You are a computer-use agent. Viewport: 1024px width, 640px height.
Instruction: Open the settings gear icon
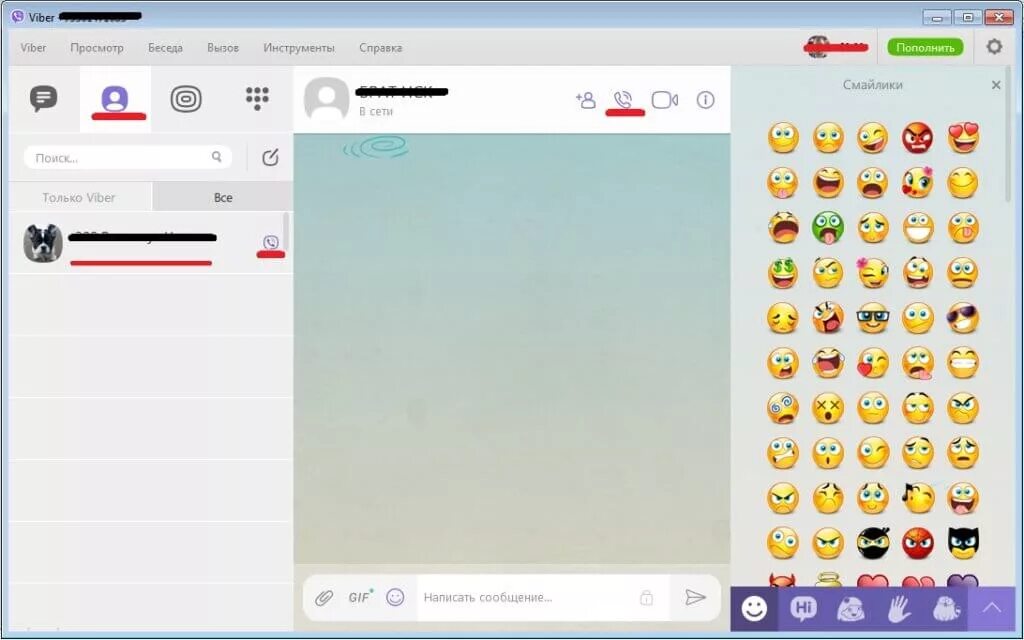(994, 47)
